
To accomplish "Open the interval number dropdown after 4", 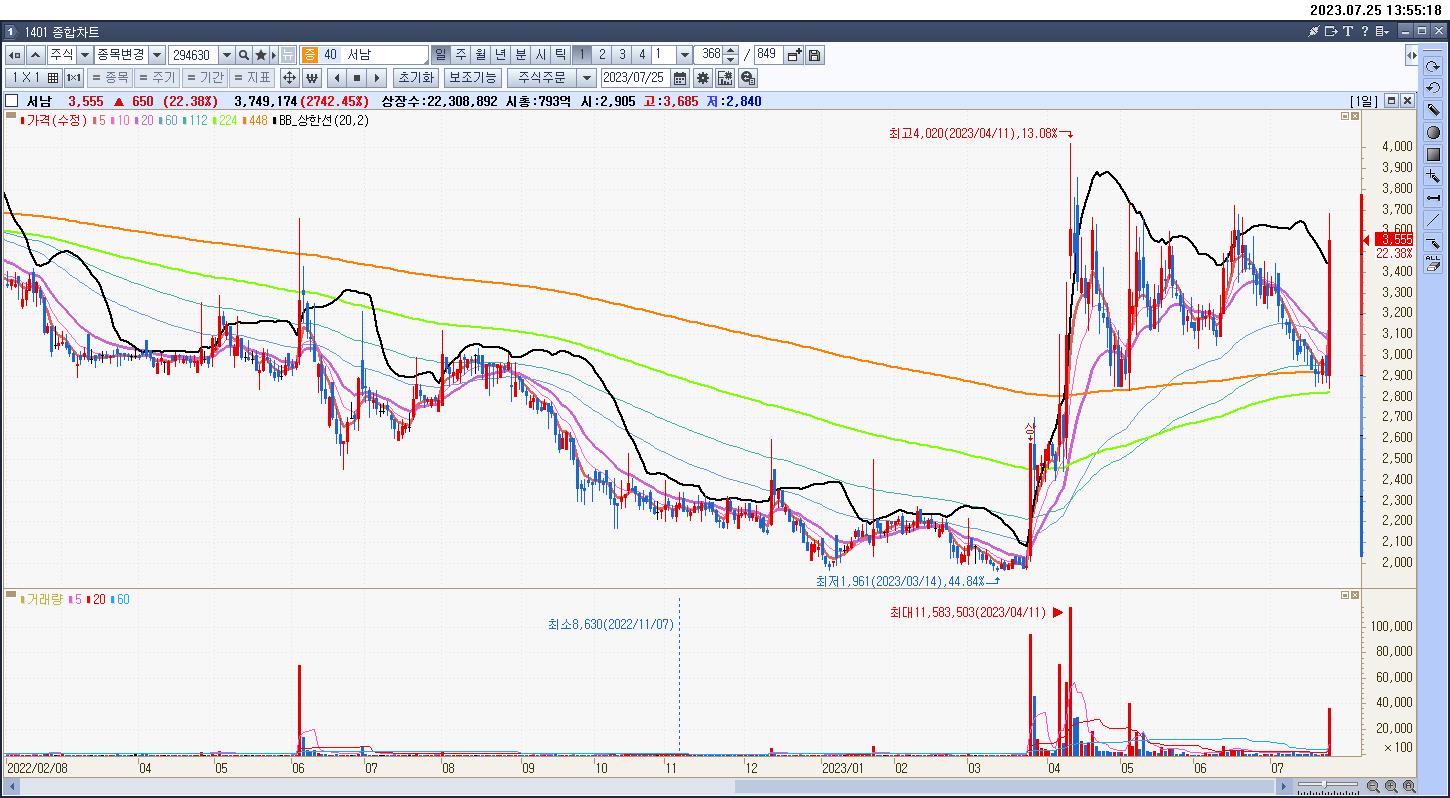I will tap(685, 55).
